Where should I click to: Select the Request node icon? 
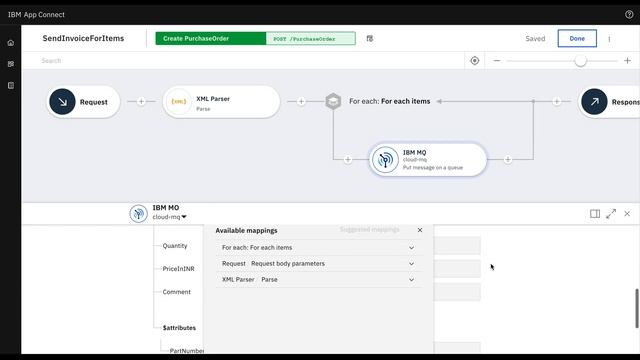pos(62,102)
